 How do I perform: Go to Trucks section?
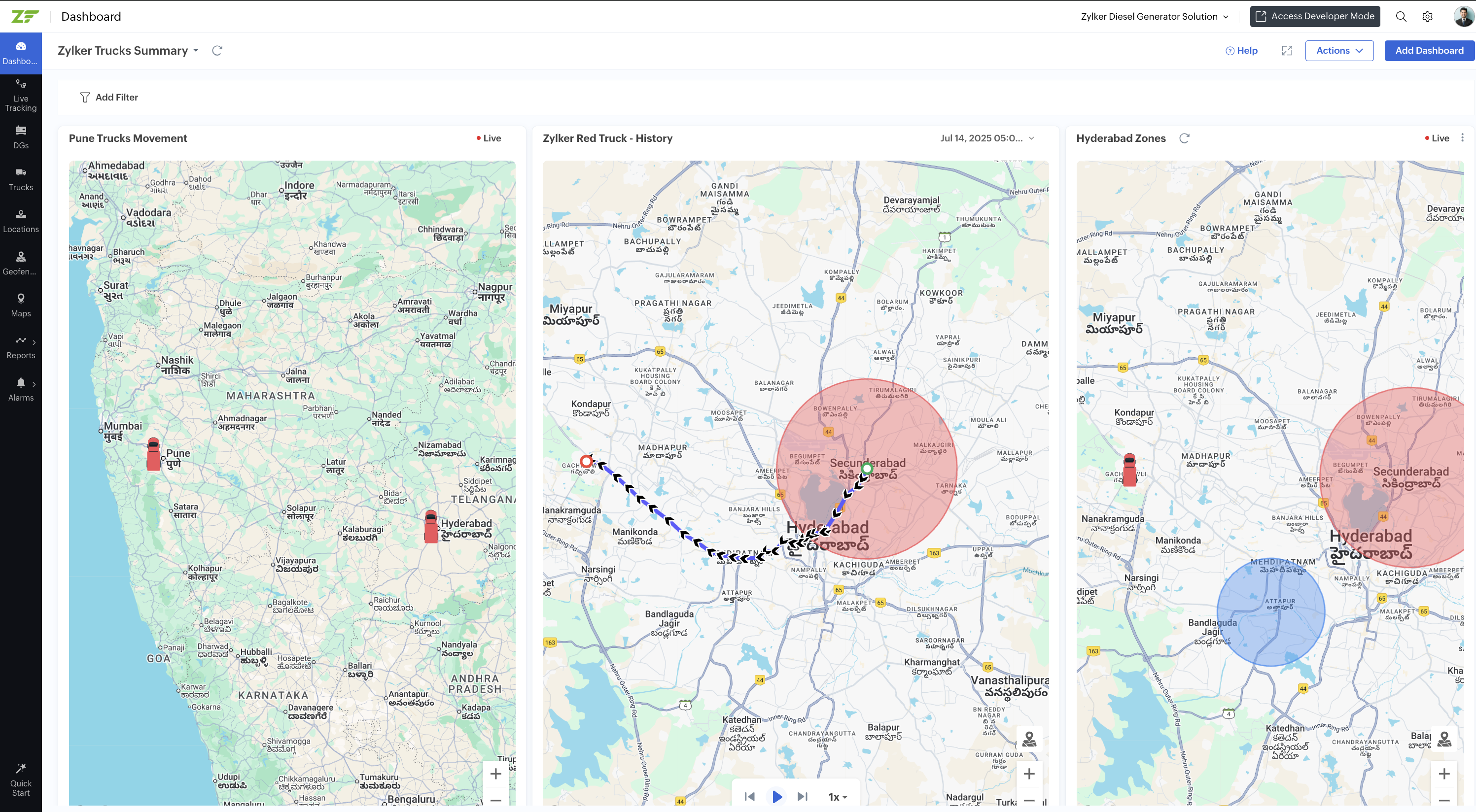point(21,179)
